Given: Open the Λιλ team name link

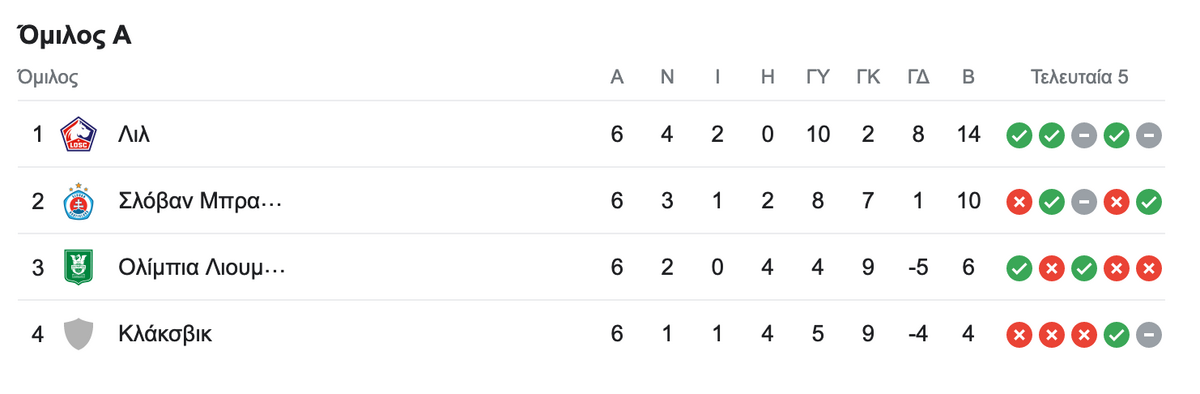Looking at the screenshot, I should pyautogui.click(x=134, y=134).
